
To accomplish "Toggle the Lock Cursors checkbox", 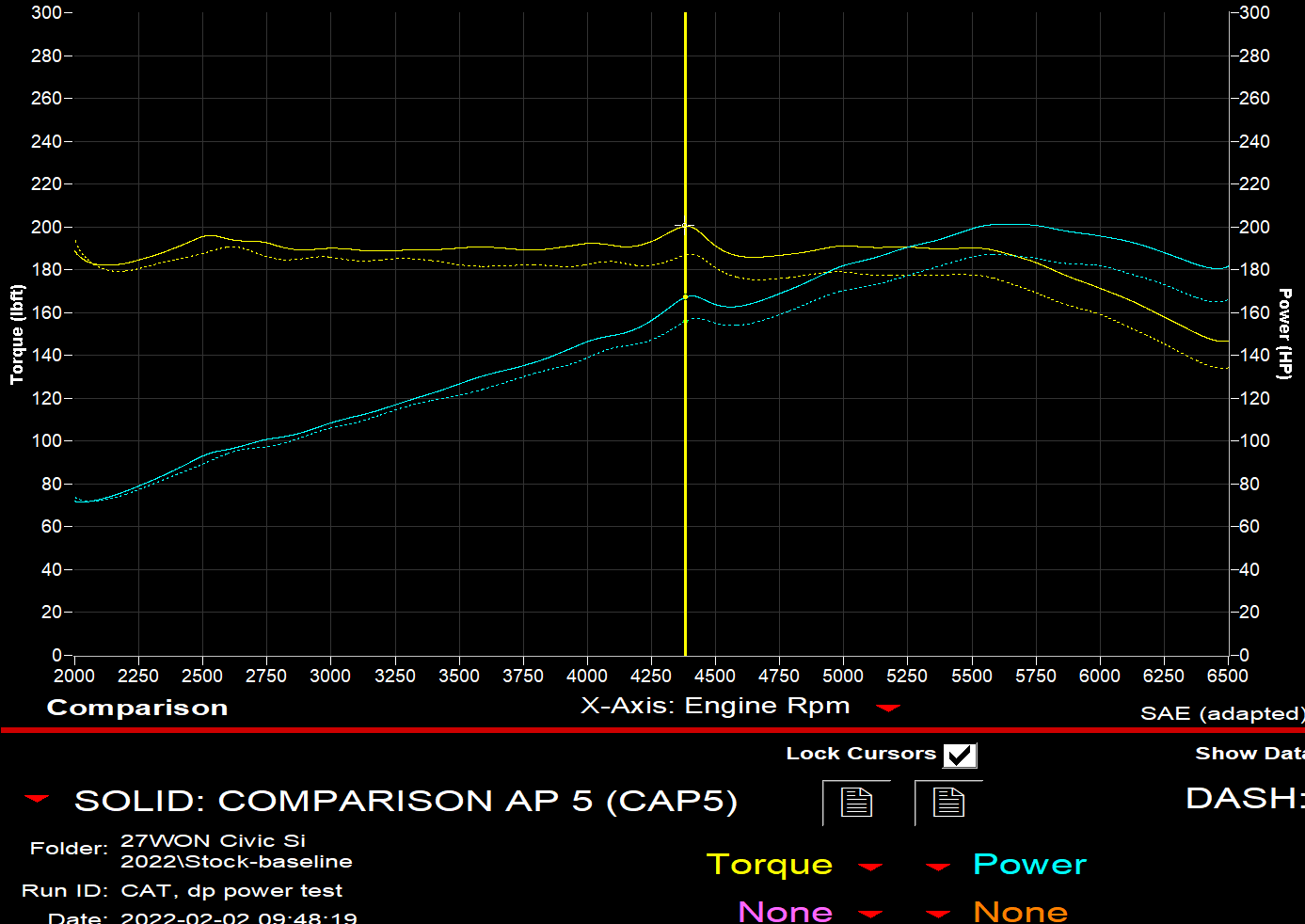I will [960, 756].
